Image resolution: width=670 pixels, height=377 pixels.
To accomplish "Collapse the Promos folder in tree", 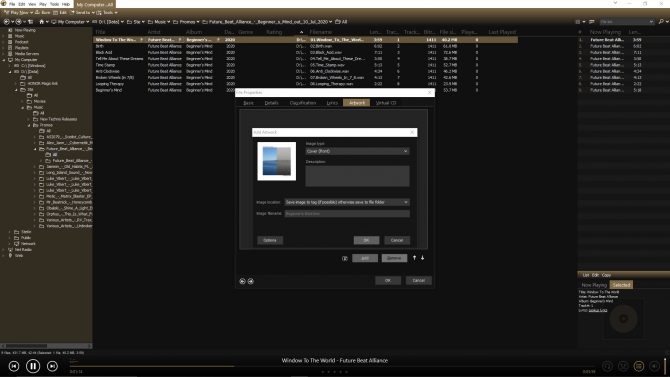I will [29, 125].
